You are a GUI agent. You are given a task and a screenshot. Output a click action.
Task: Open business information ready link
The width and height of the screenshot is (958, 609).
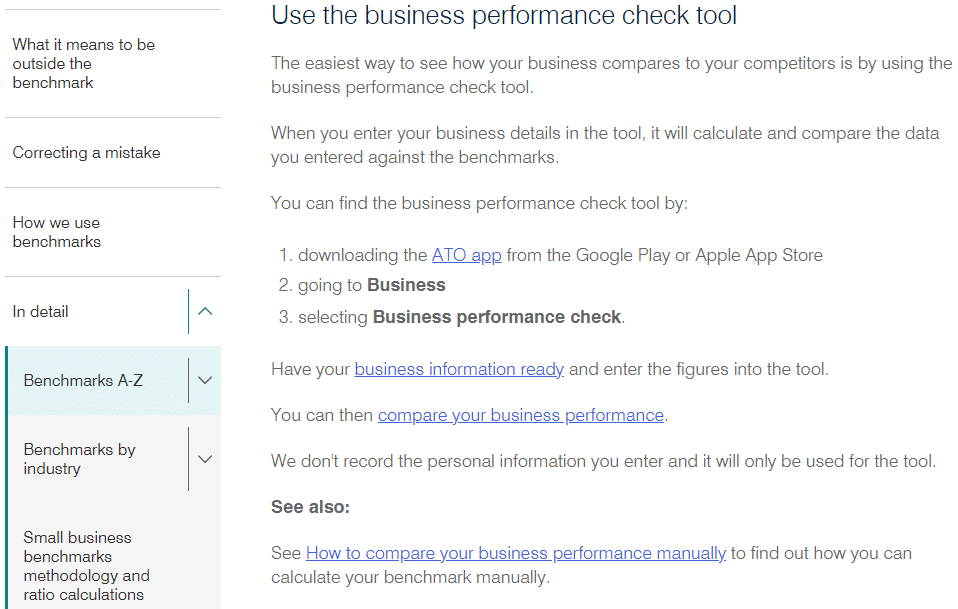click(x=459, y=369)
